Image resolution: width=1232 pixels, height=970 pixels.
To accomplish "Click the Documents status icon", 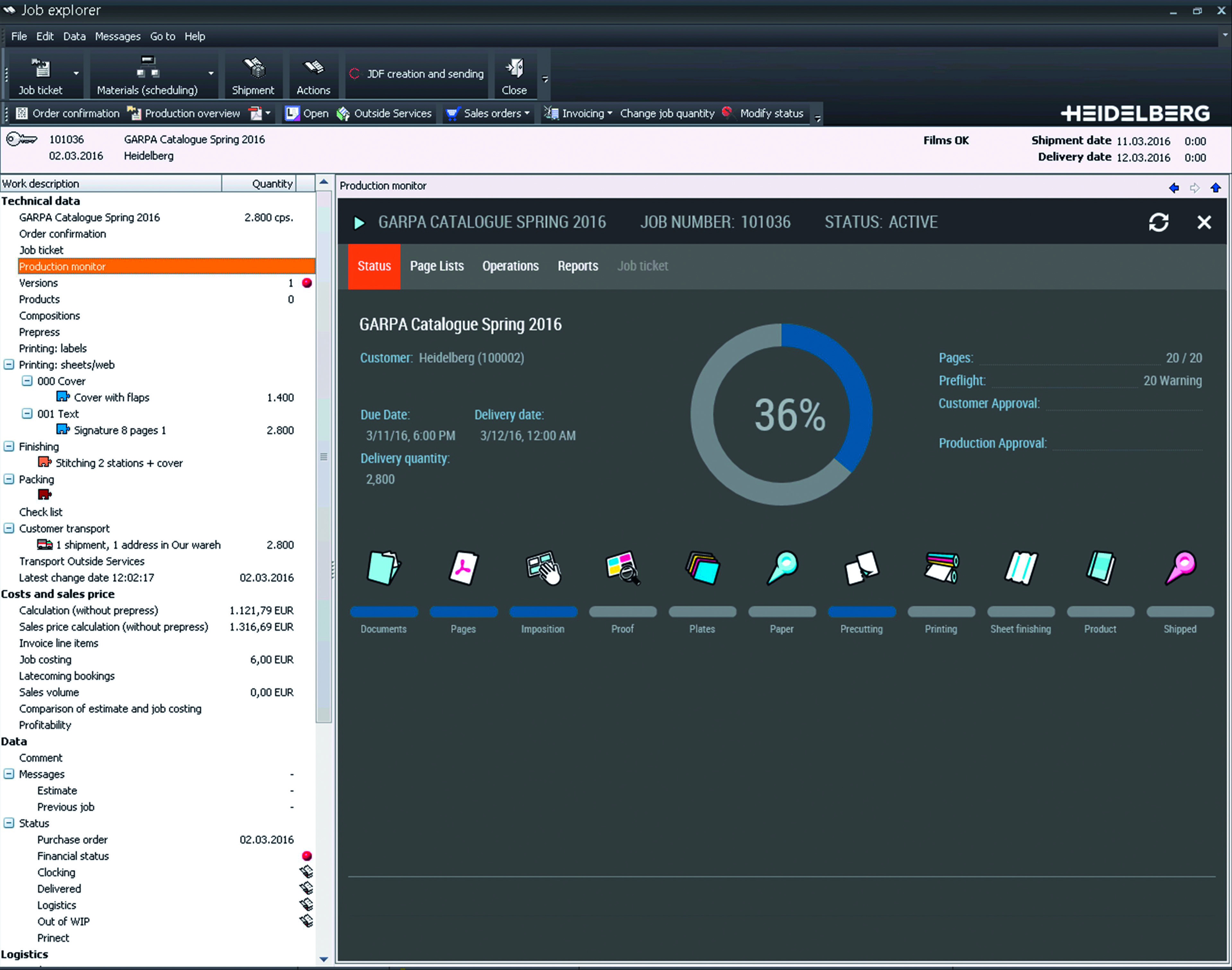I will [x=384, y=568].
